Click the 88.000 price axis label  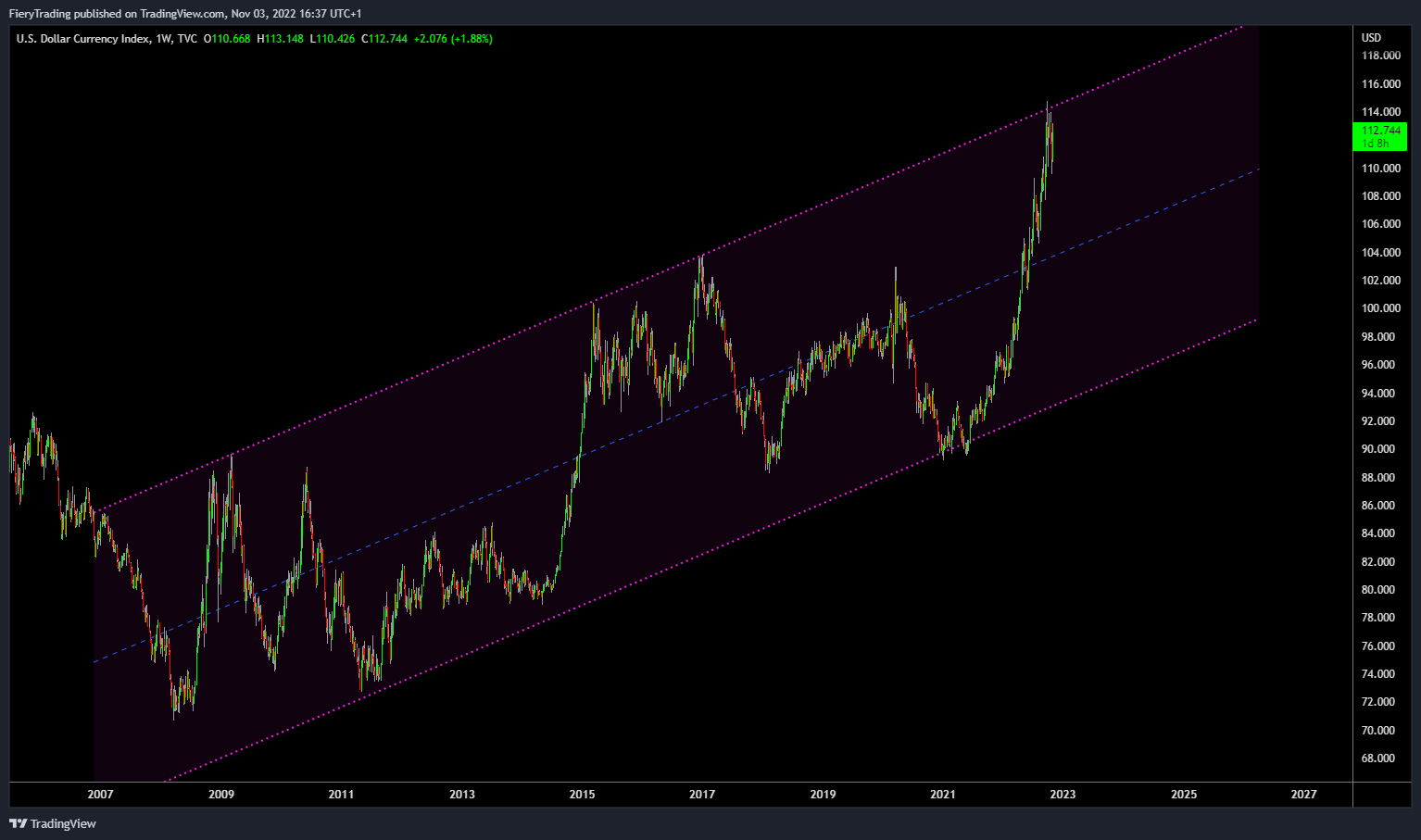(x=1380, y=478)
